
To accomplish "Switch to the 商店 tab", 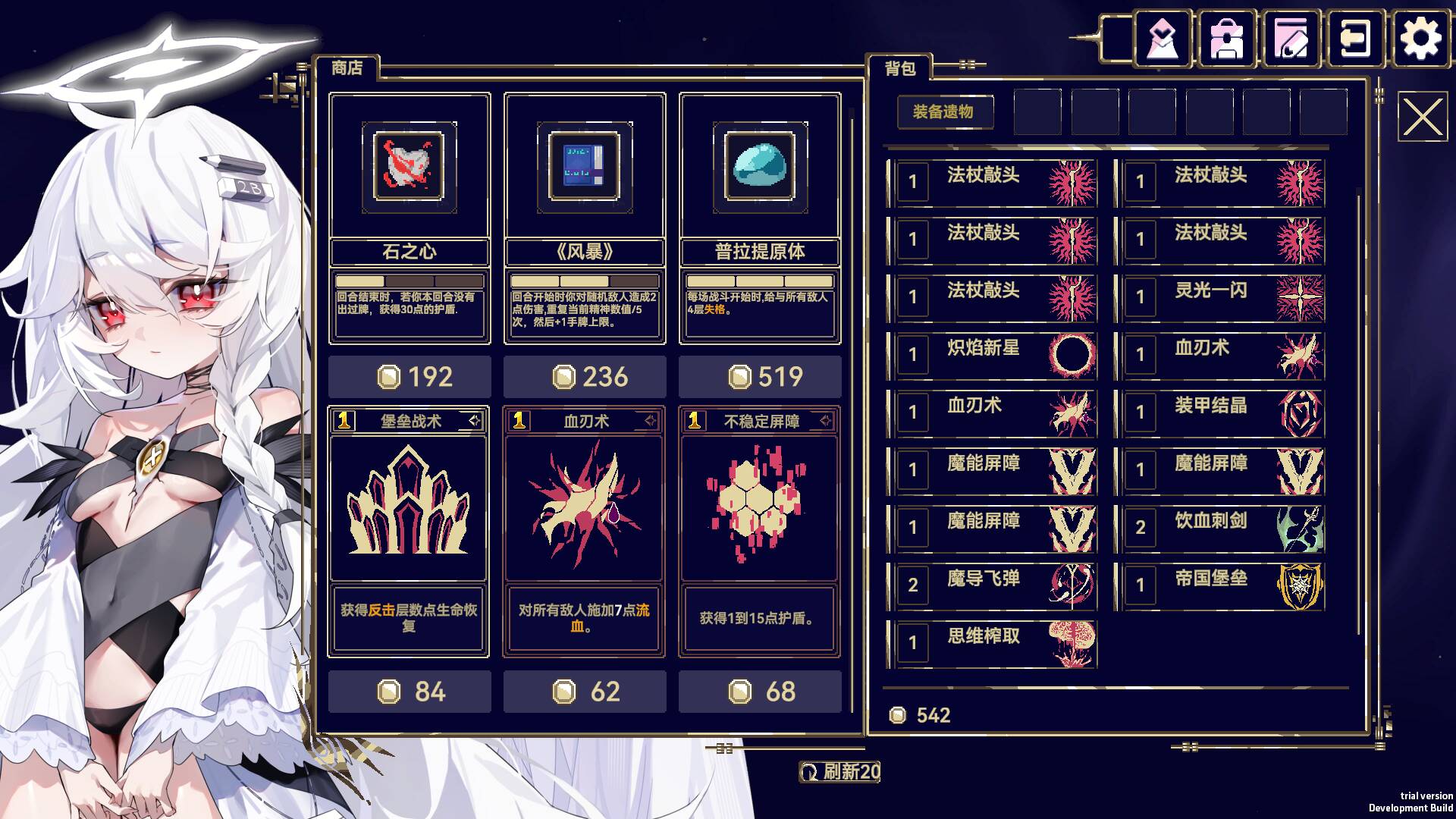I will [x=347, y=67].
